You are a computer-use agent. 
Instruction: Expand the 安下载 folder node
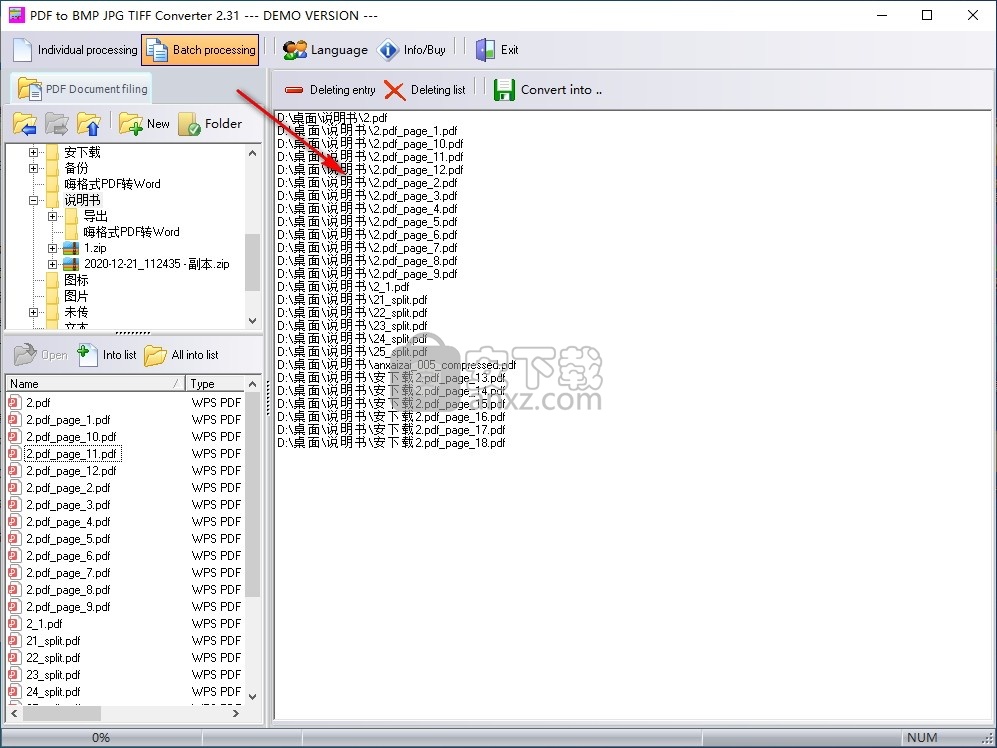click(x=34, y=152)
